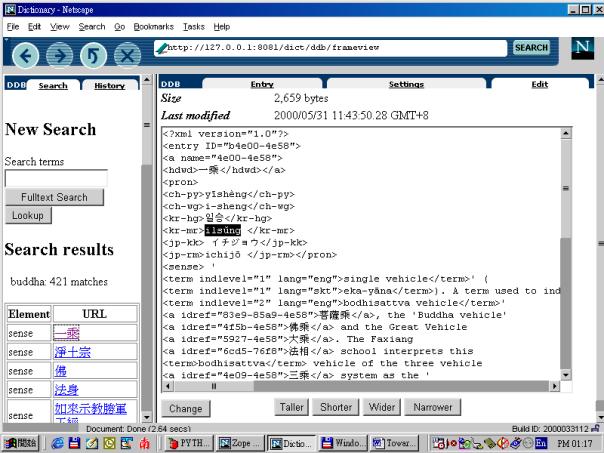Switch to Zope taskbar window
This screenshot has height=453, width=604.
pyautogui.click(x=240, y=443)
